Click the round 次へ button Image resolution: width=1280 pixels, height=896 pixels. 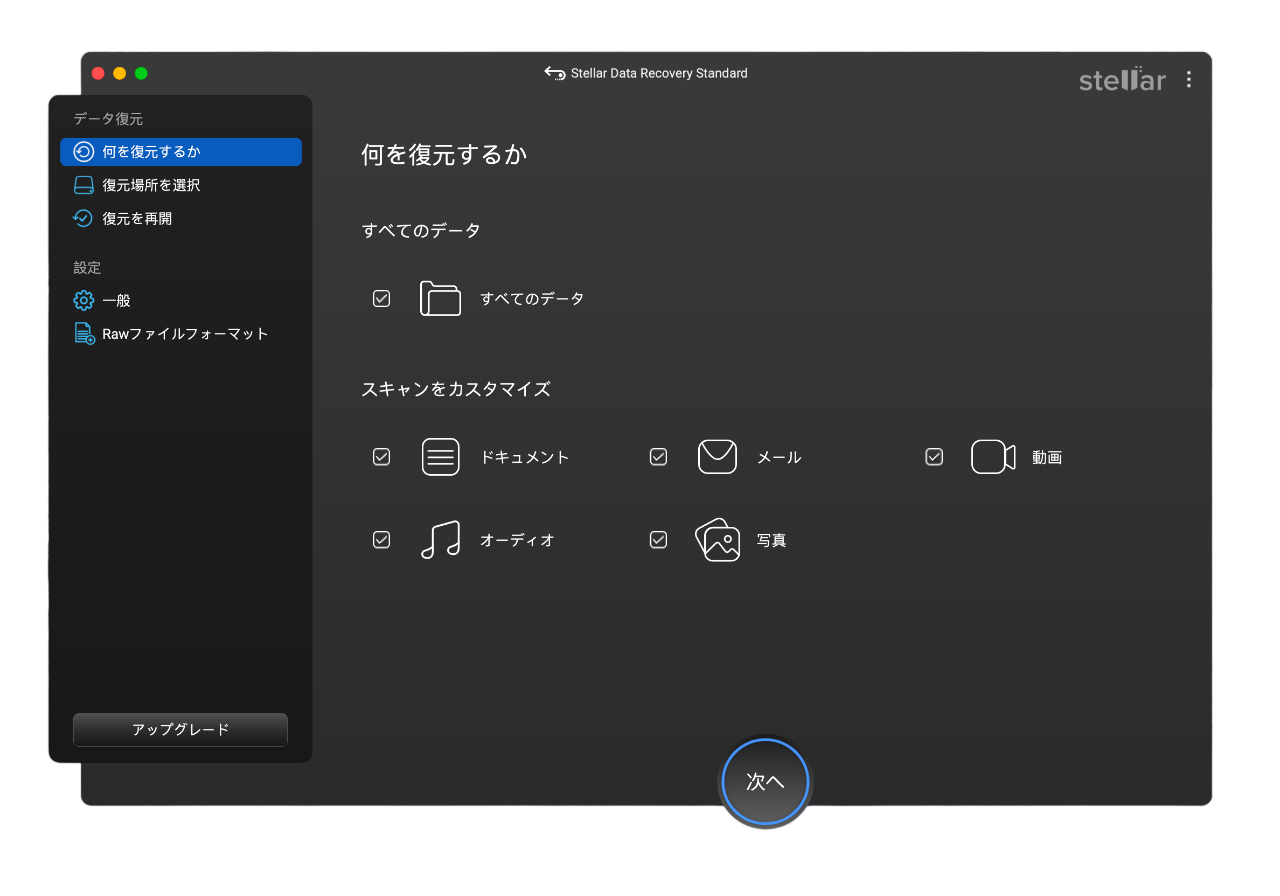coord(765,782)
